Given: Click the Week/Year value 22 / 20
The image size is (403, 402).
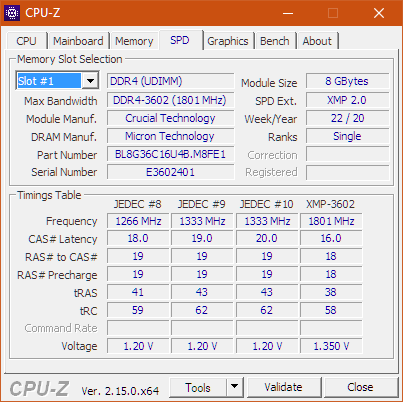Looking at the screenshot, I should click(347, 118).
